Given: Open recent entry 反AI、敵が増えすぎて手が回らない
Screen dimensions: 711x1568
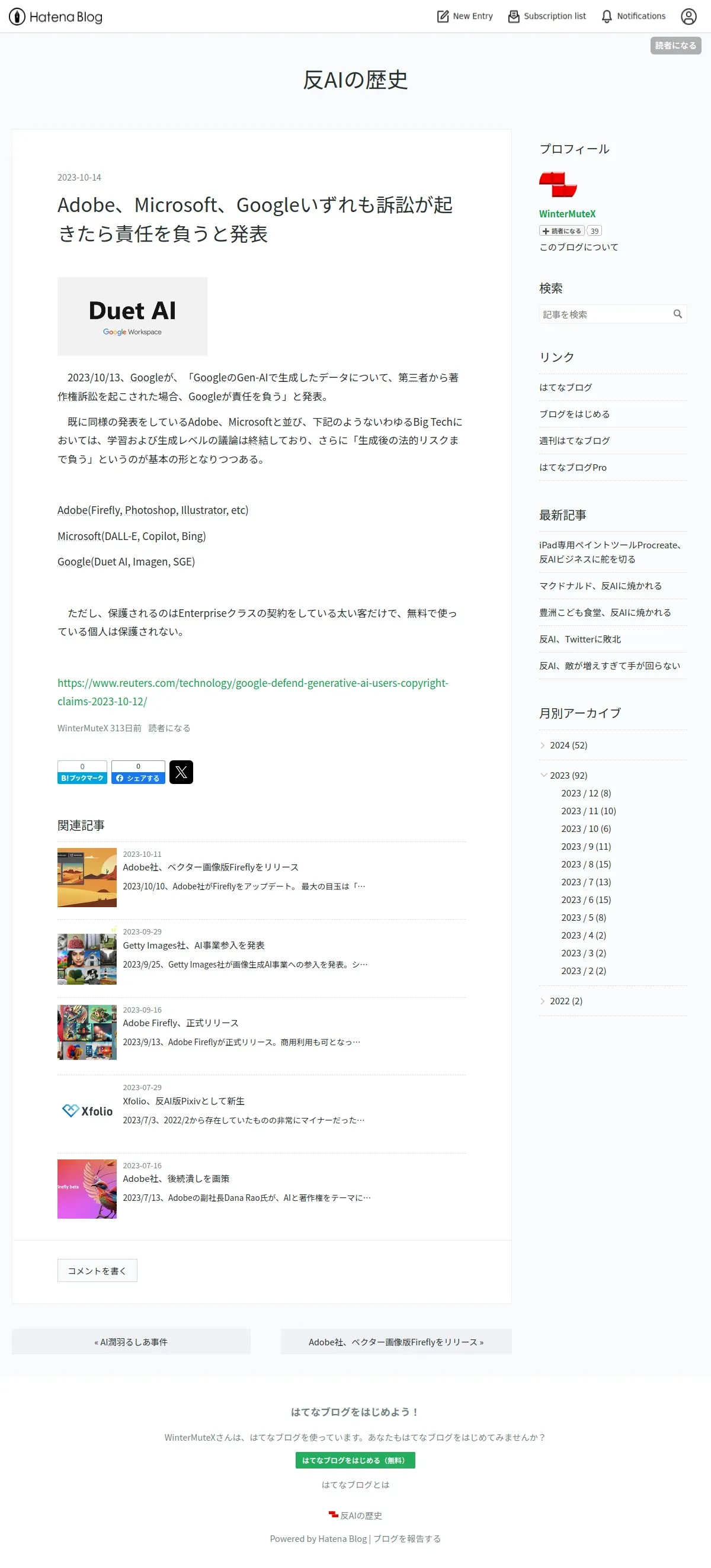Looking at the screenshot, I should tap(609, 667).
